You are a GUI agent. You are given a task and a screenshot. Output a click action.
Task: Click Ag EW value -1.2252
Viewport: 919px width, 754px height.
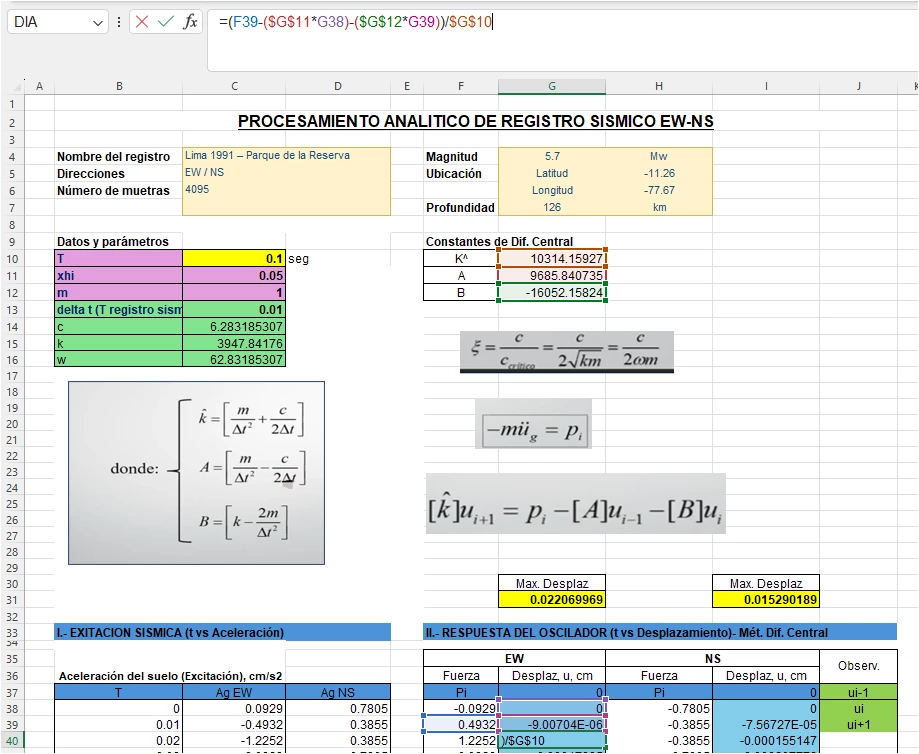234,741
